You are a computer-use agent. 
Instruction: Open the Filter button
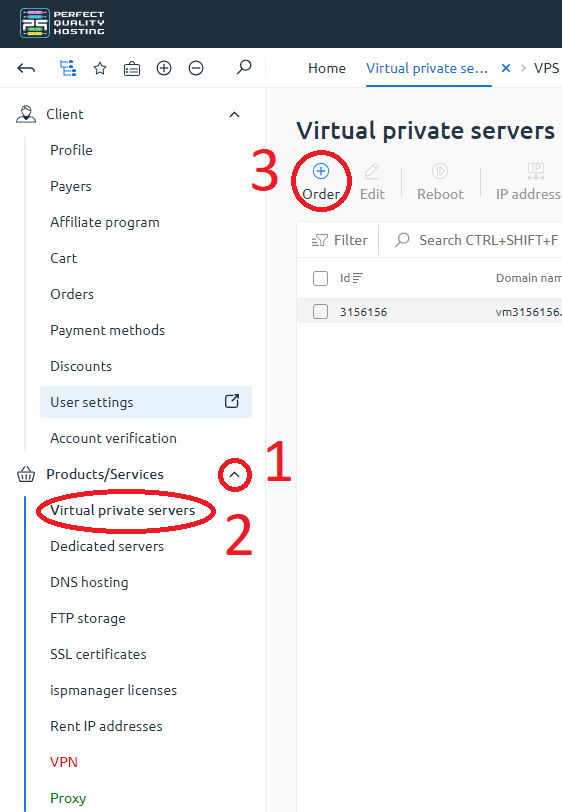(340, 240)
